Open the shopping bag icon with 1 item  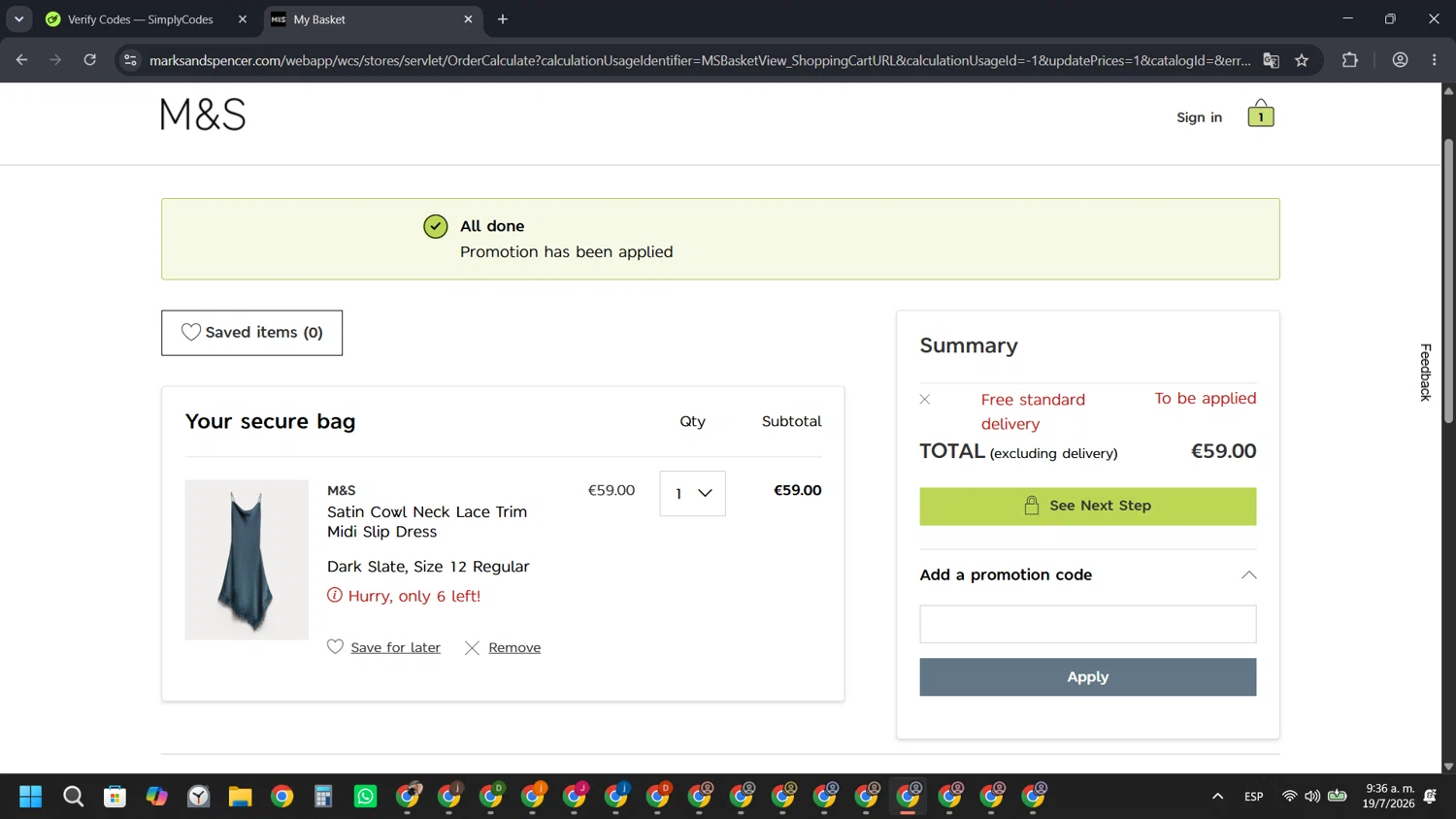point(1260,114)
